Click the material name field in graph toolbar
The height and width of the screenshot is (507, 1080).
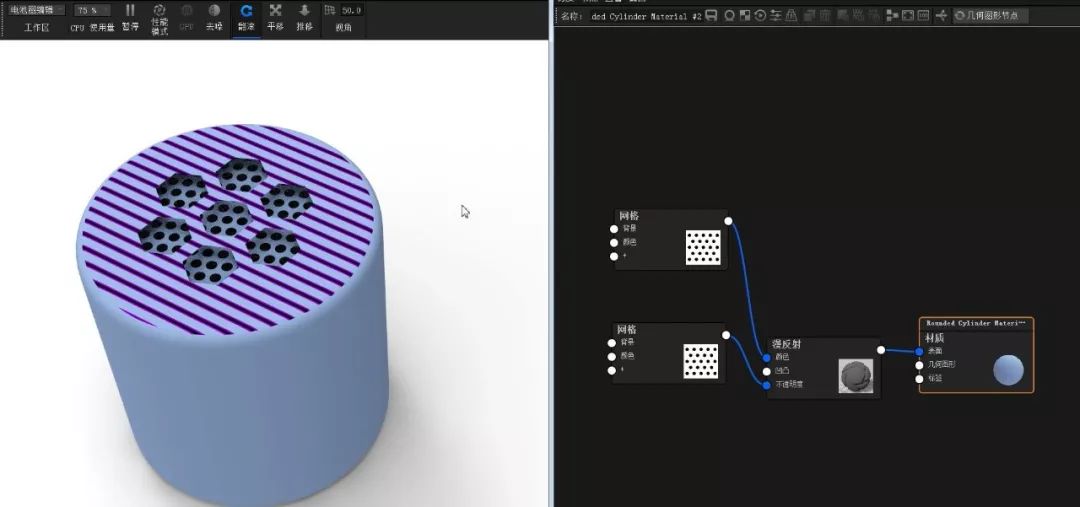pos(646,16)
